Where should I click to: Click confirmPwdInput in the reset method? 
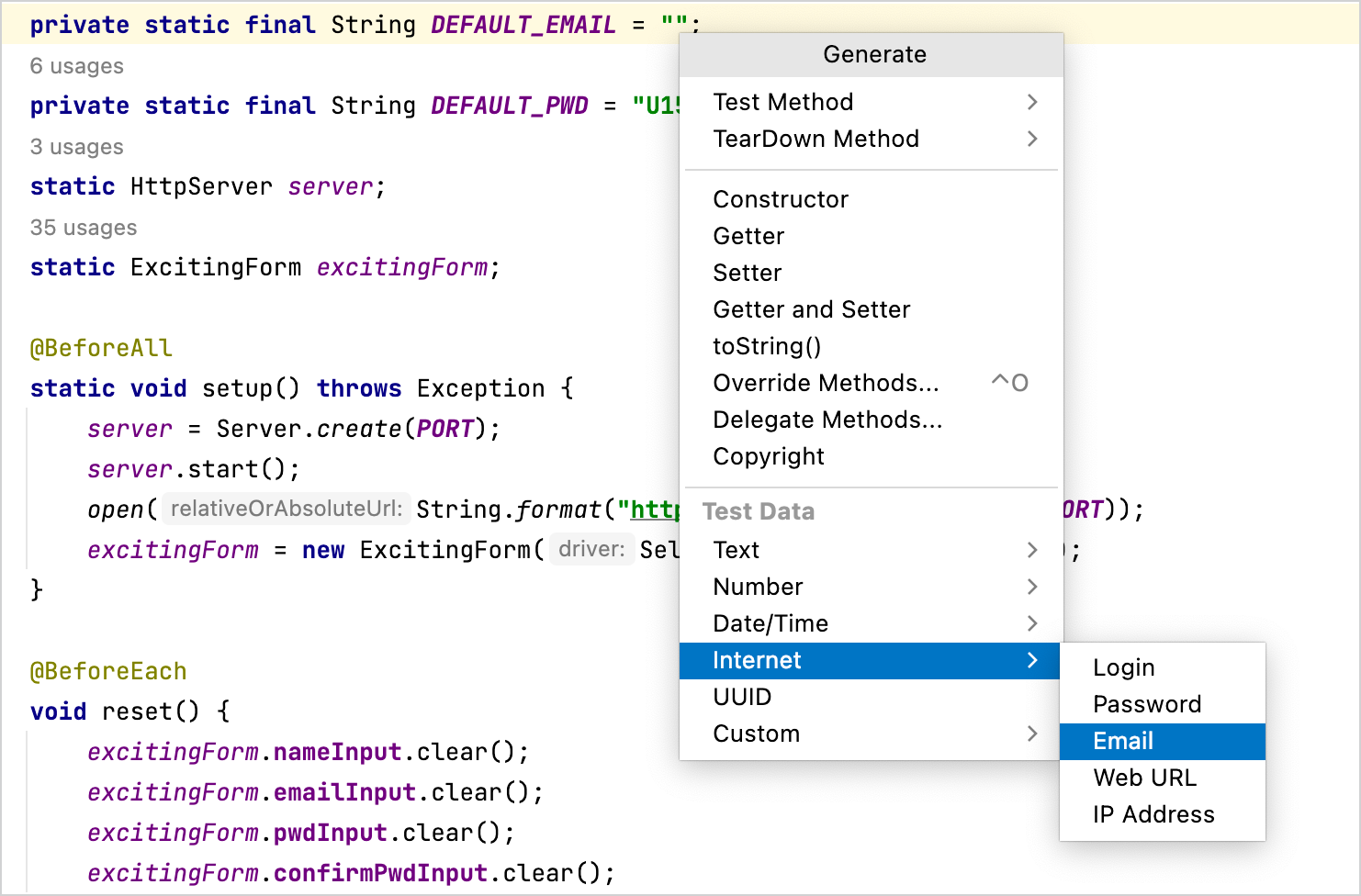click(x=380, y=873)
